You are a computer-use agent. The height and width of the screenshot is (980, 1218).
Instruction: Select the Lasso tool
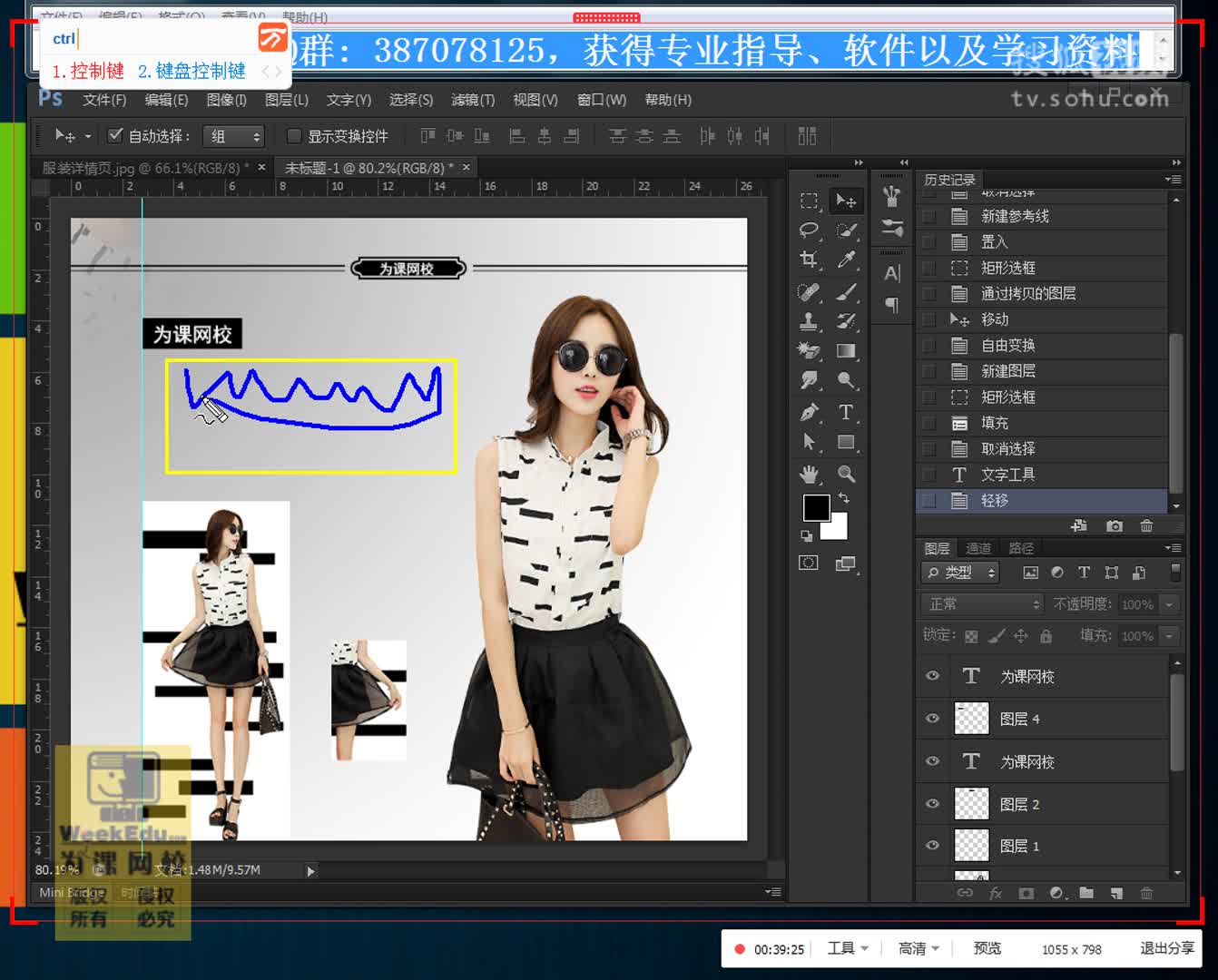809,230
